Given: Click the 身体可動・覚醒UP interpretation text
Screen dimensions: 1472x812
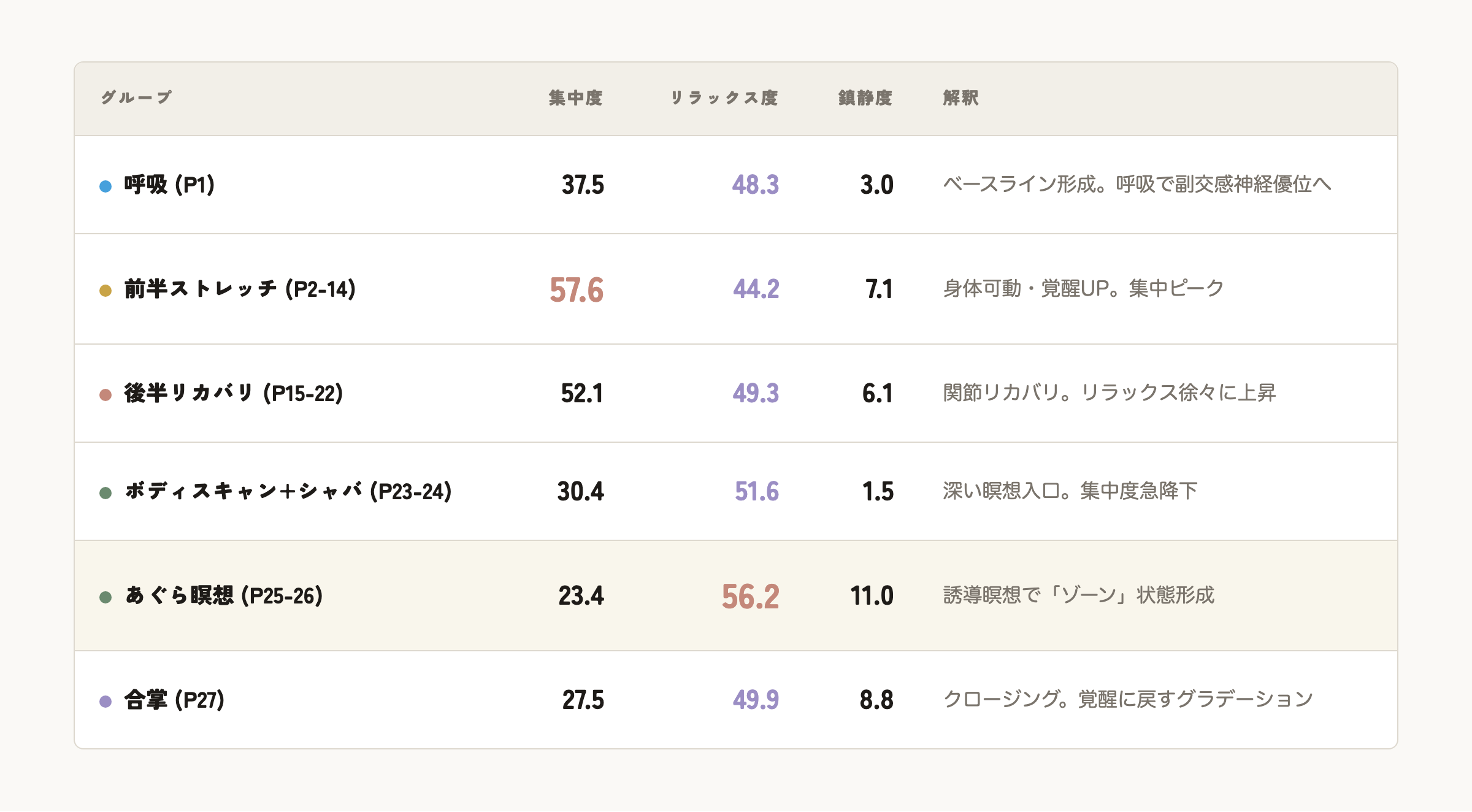Looking at the screenshot, I should coord(1084,288).
